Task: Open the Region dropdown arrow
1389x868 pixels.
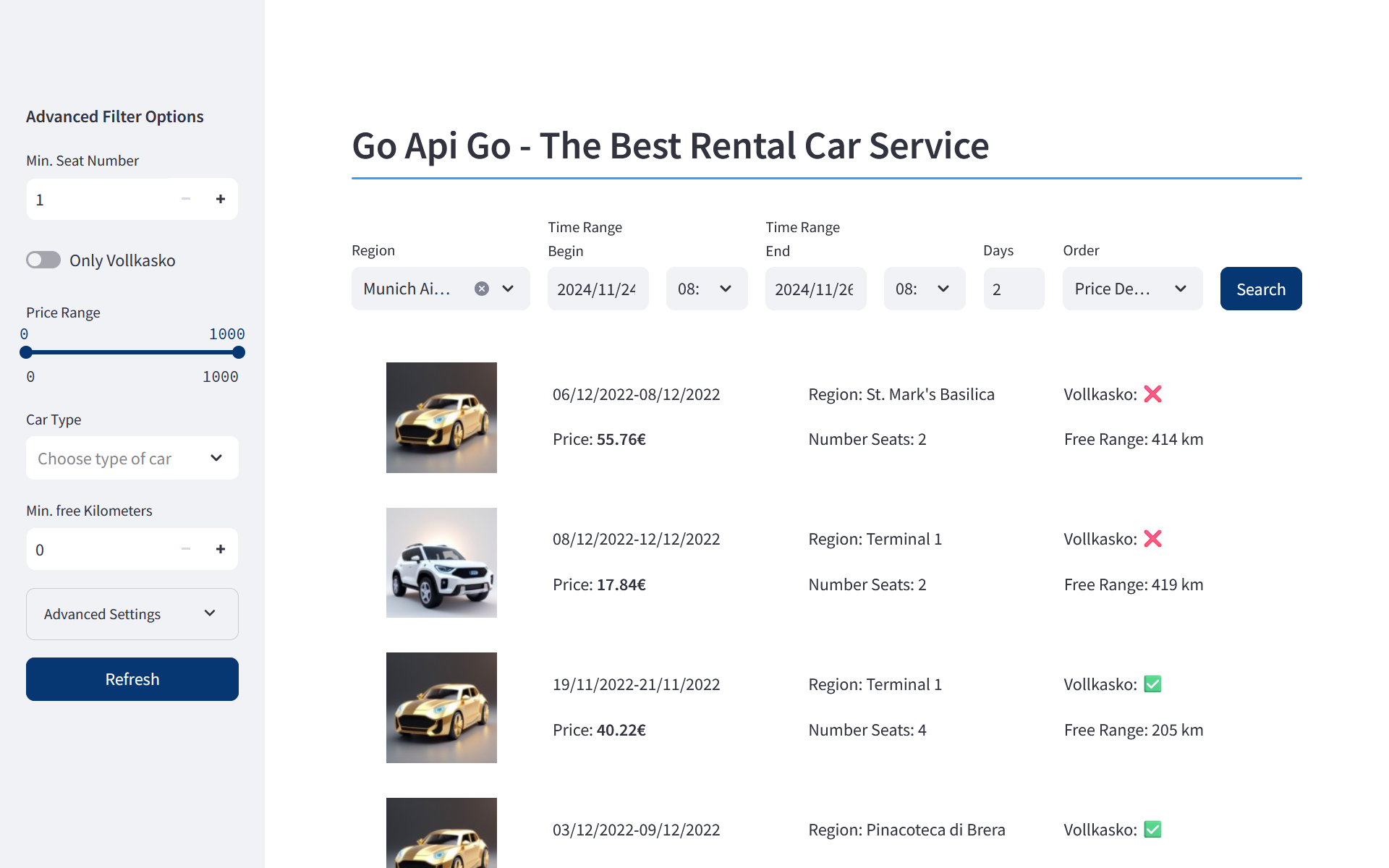Action: tap(509, 289)
